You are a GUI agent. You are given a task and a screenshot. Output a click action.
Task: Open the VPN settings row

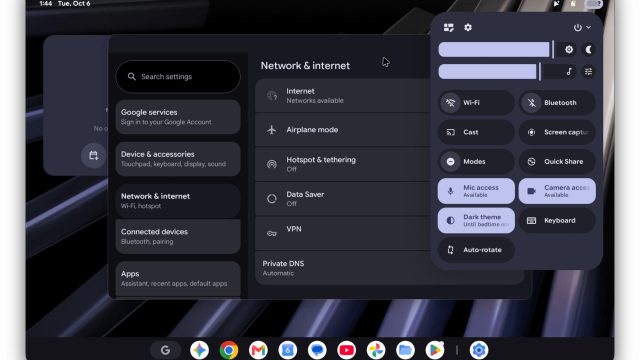click(x=343, y=233)
